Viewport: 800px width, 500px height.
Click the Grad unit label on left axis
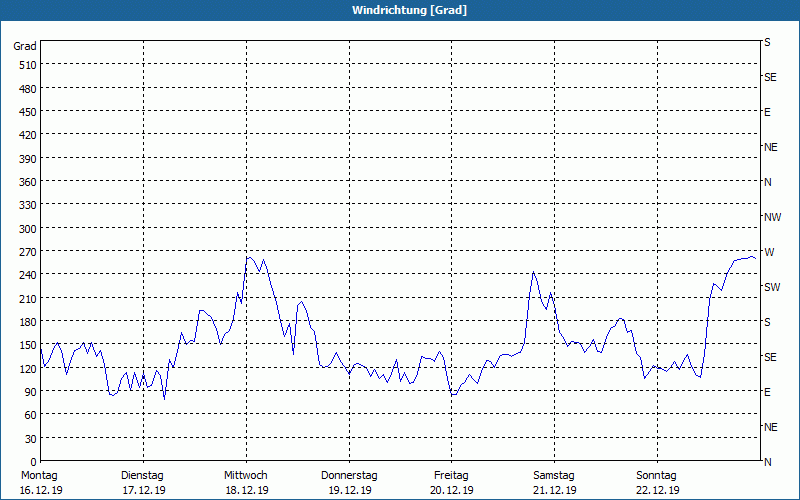click(x=25, y=46)
